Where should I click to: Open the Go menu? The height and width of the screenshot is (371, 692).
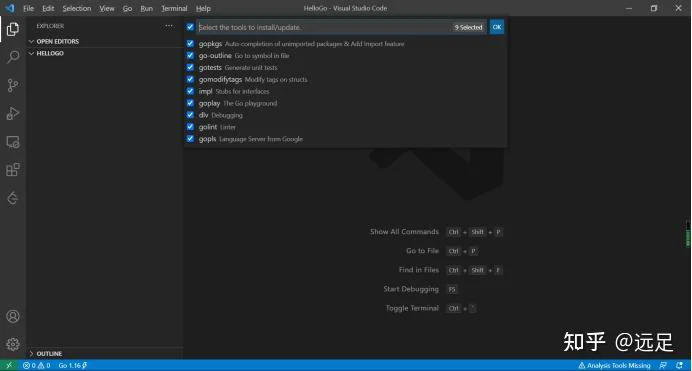pyautogui.click(x=128, y=8)
